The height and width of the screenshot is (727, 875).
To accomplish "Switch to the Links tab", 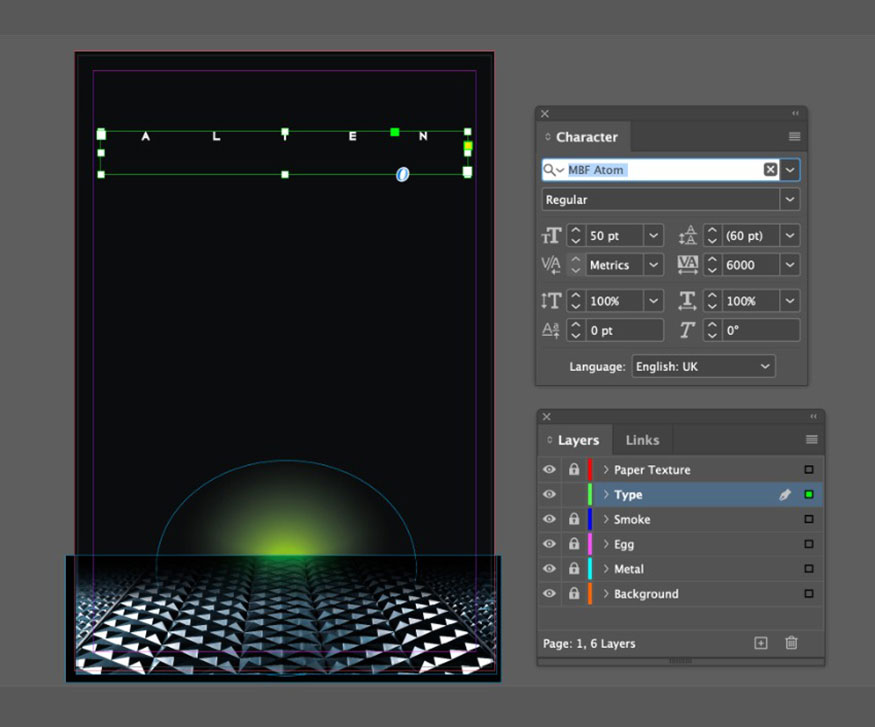I will [642, 440].
